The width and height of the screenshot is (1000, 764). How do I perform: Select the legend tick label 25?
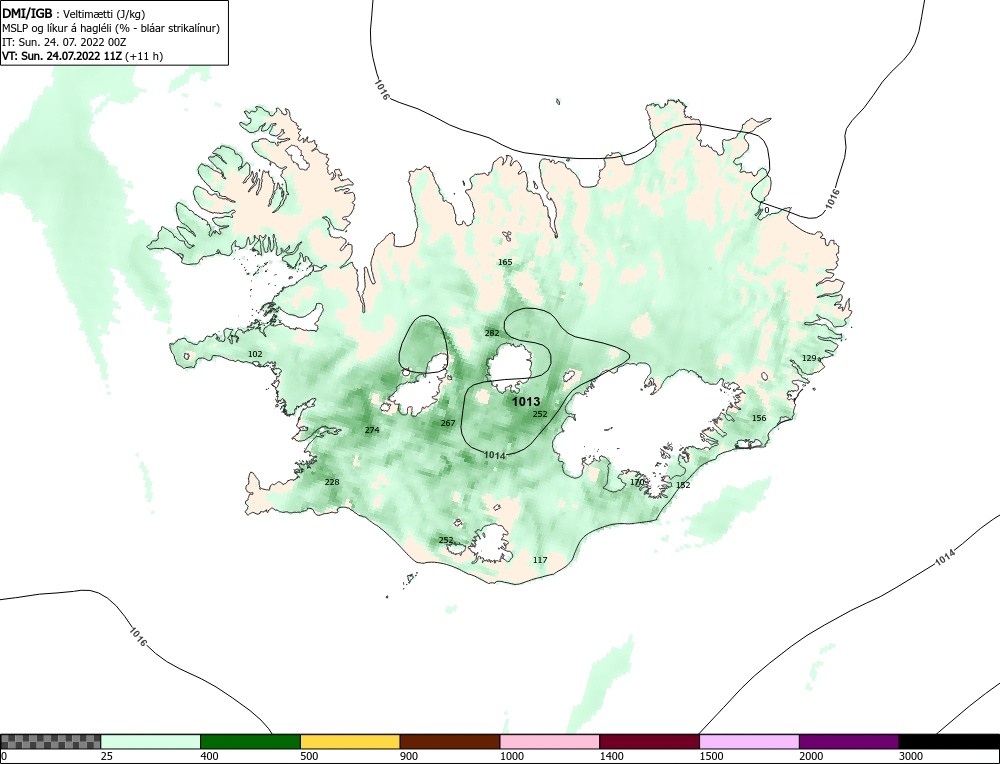tap(106, 756)
